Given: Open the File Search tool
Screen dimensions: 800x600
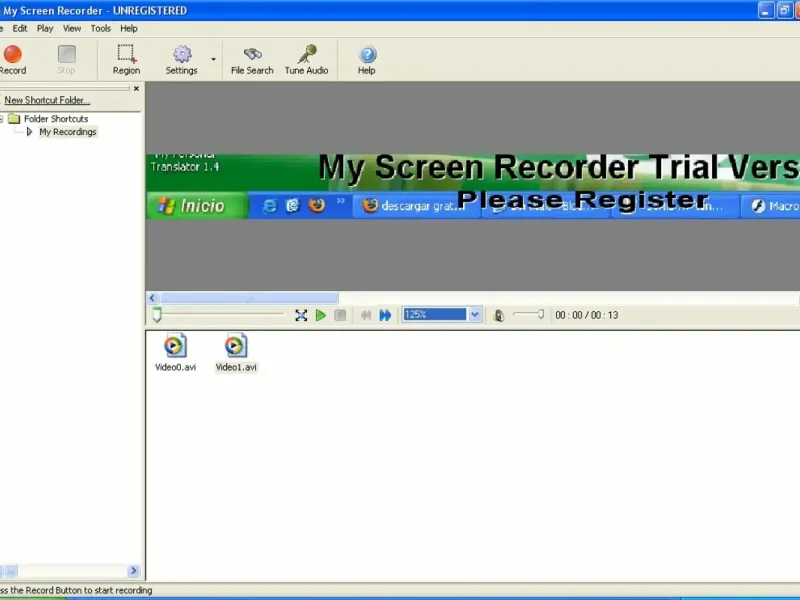Looking at the screenshot, I should [x=252, y=60].
